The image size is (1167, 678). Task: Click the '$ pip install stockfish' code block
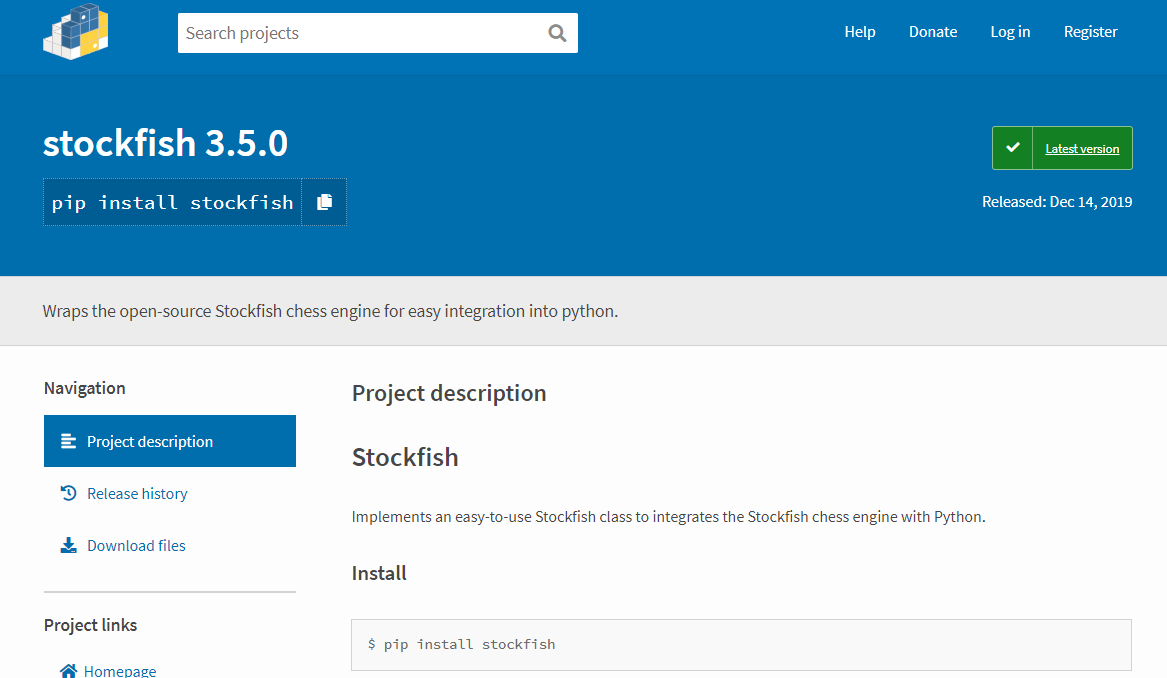click(x=741, y=645)
